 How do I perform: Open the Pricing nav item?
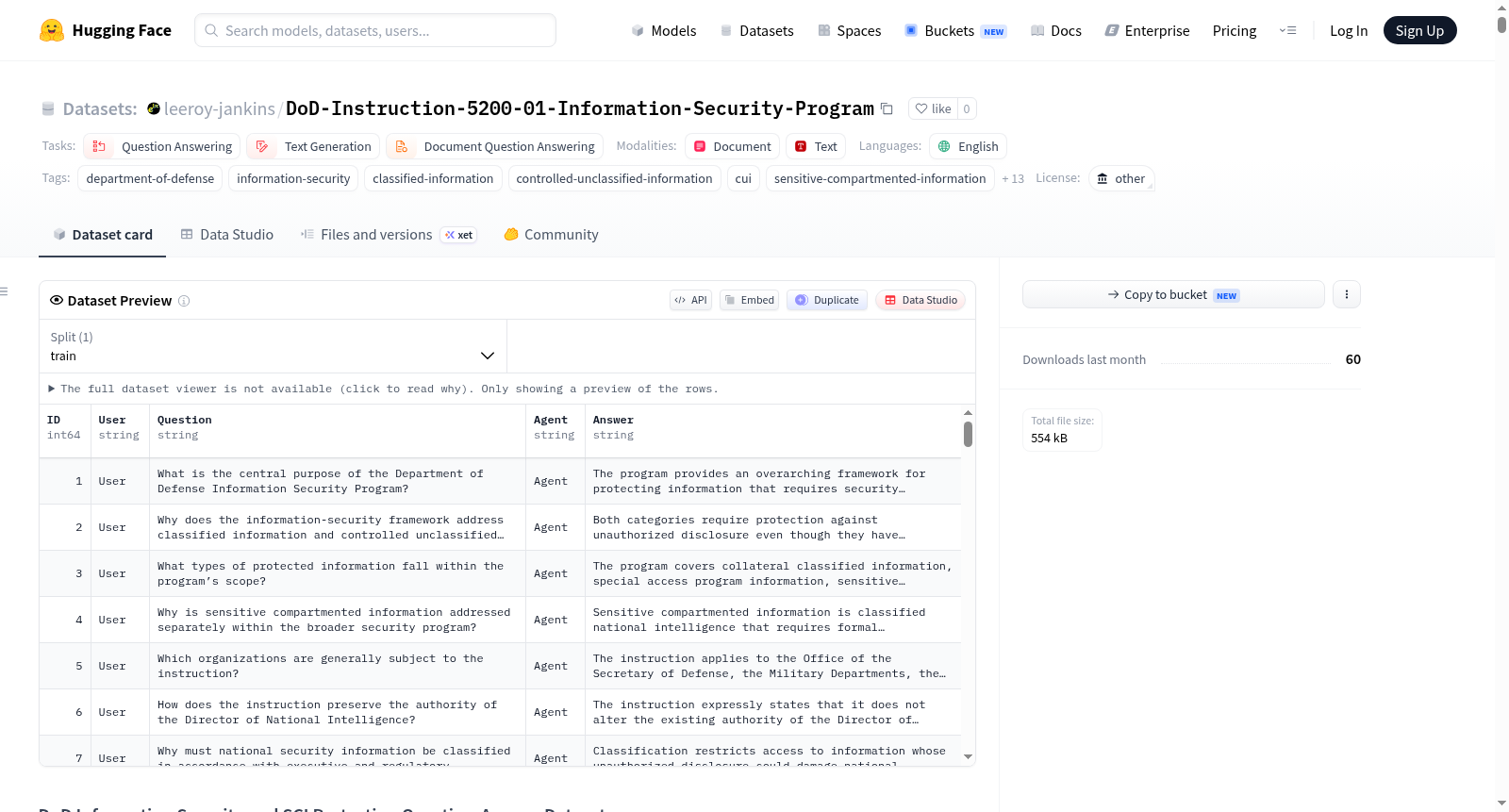(x=1235, y=30)
